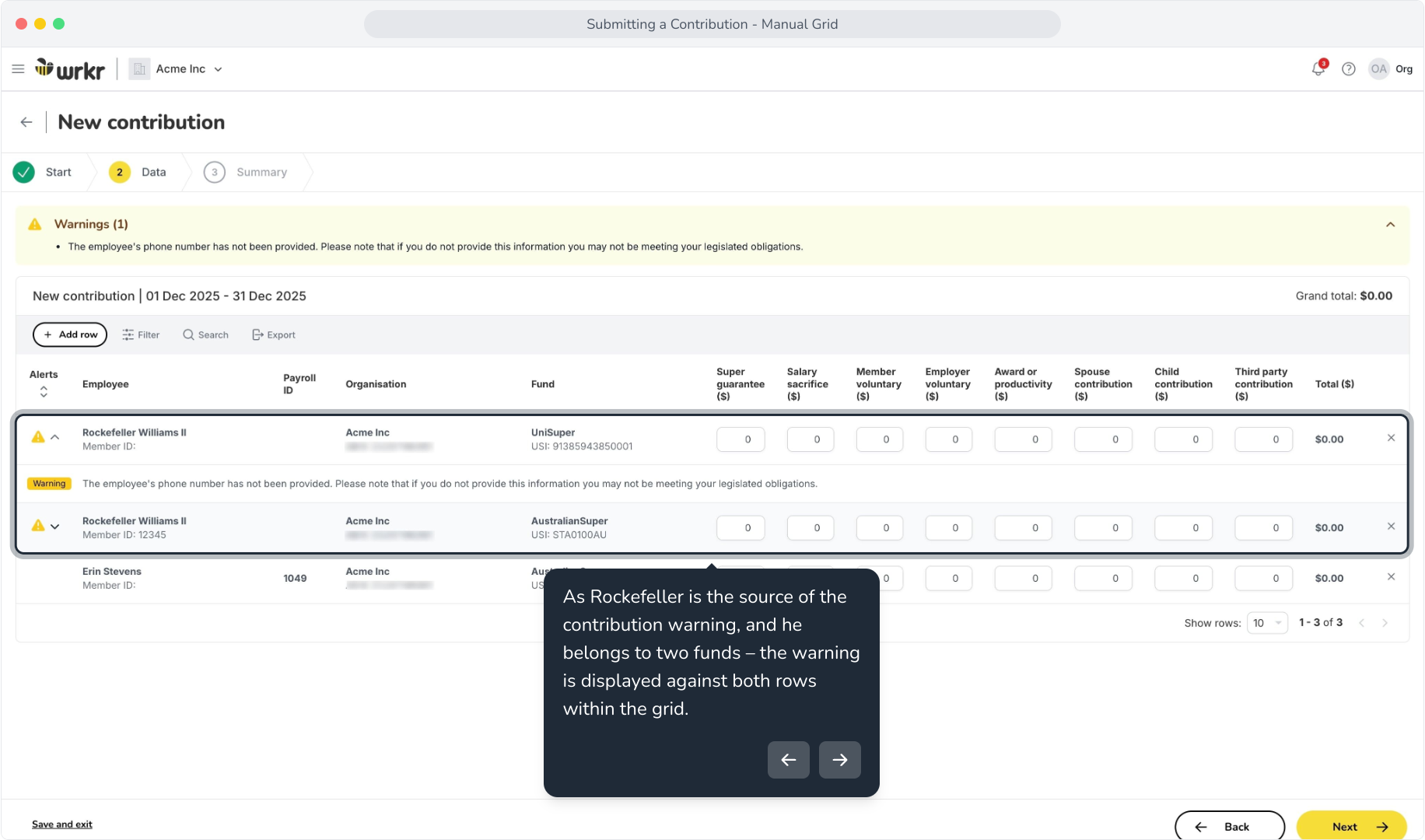Image resolution: width=1425 pixels, height=840 pixels.
Task: Open the Filter tool
Action: [x=141, y=334]
